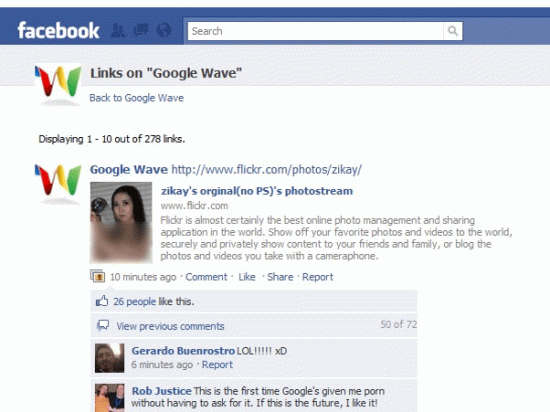Click Rob Justice's profile thumbnail

(x=109, y=398)
